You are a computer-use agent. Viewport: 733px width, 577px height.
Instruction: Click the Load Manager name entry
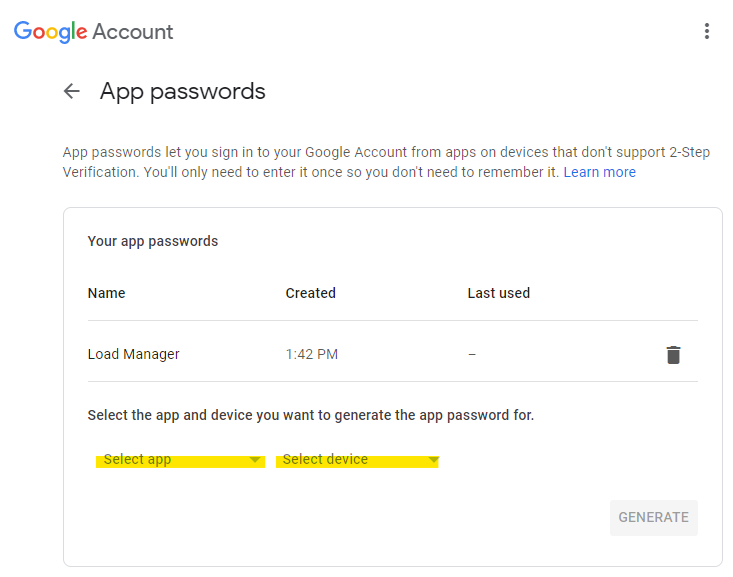coord(134,354)
